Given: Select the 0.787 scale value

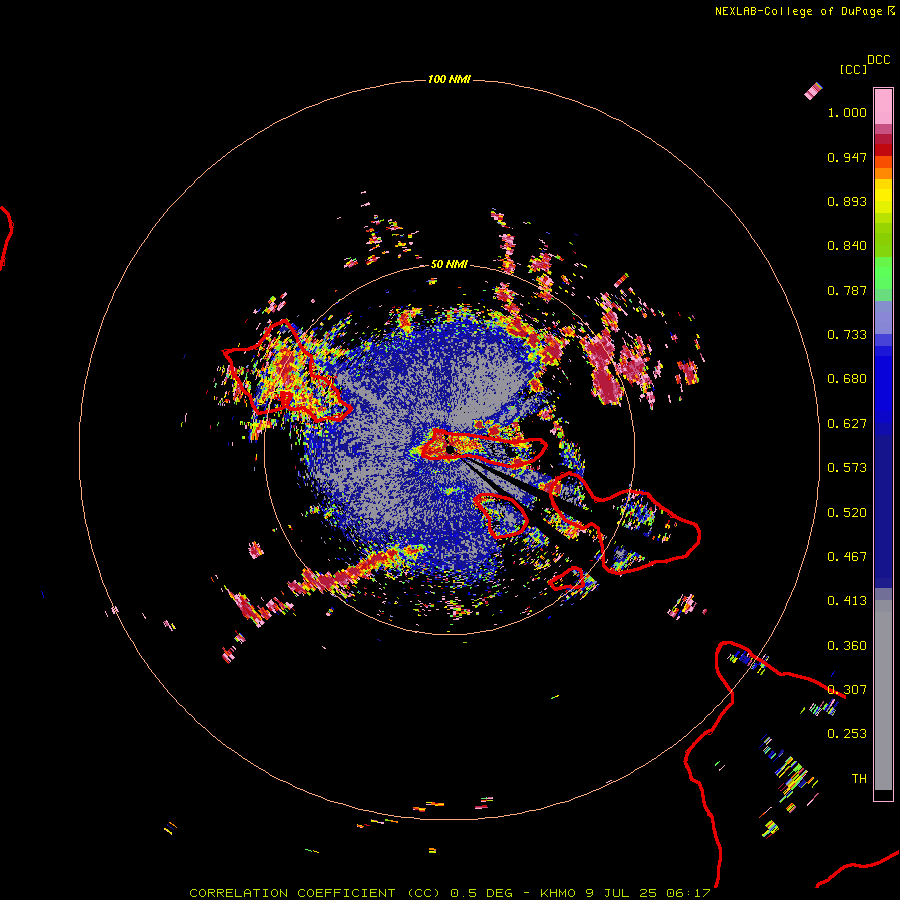Looking at the screenshot, I should point(847,290).
